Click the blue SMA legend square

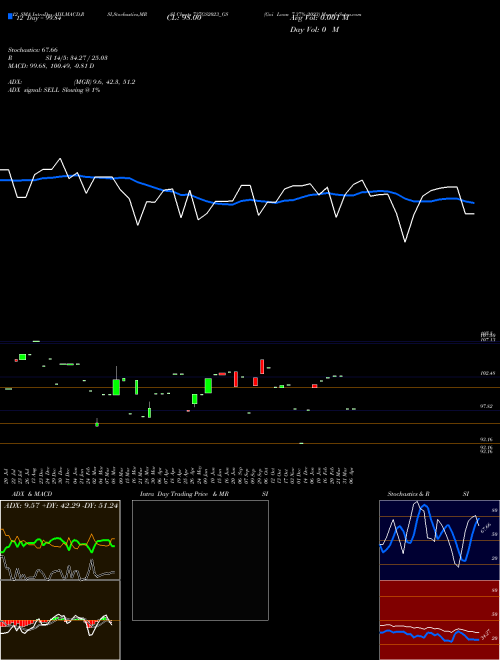coord(10,16)
